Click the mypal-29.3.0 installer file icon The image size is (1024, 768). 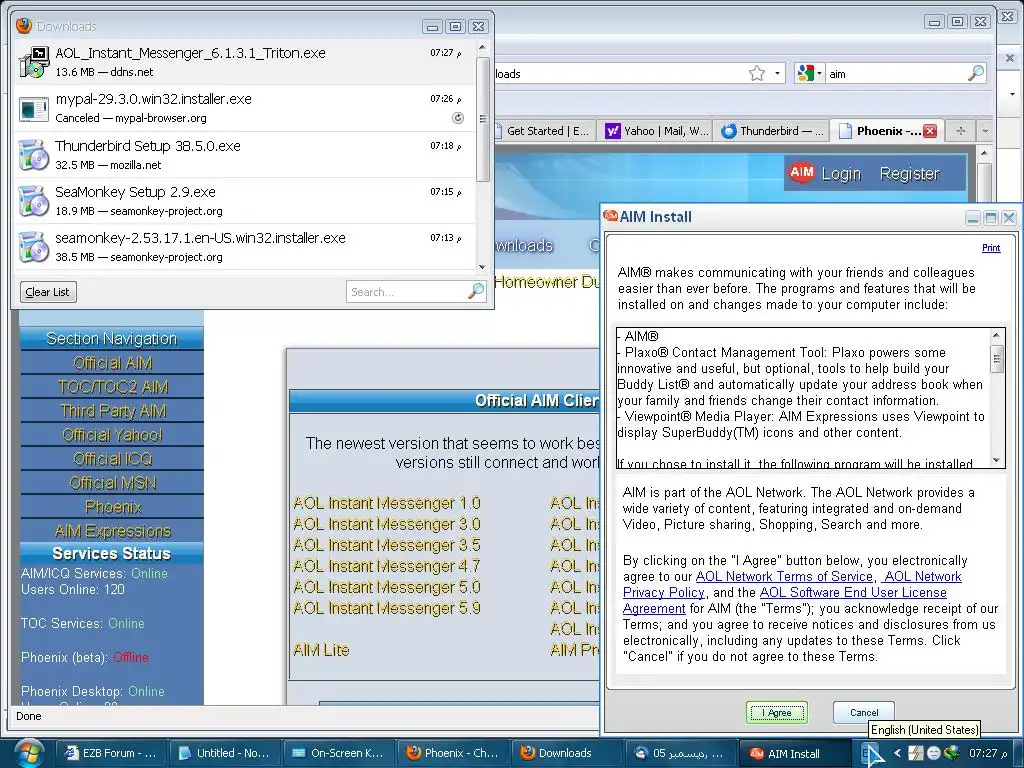pyautogui.click(x=34, y=108)
